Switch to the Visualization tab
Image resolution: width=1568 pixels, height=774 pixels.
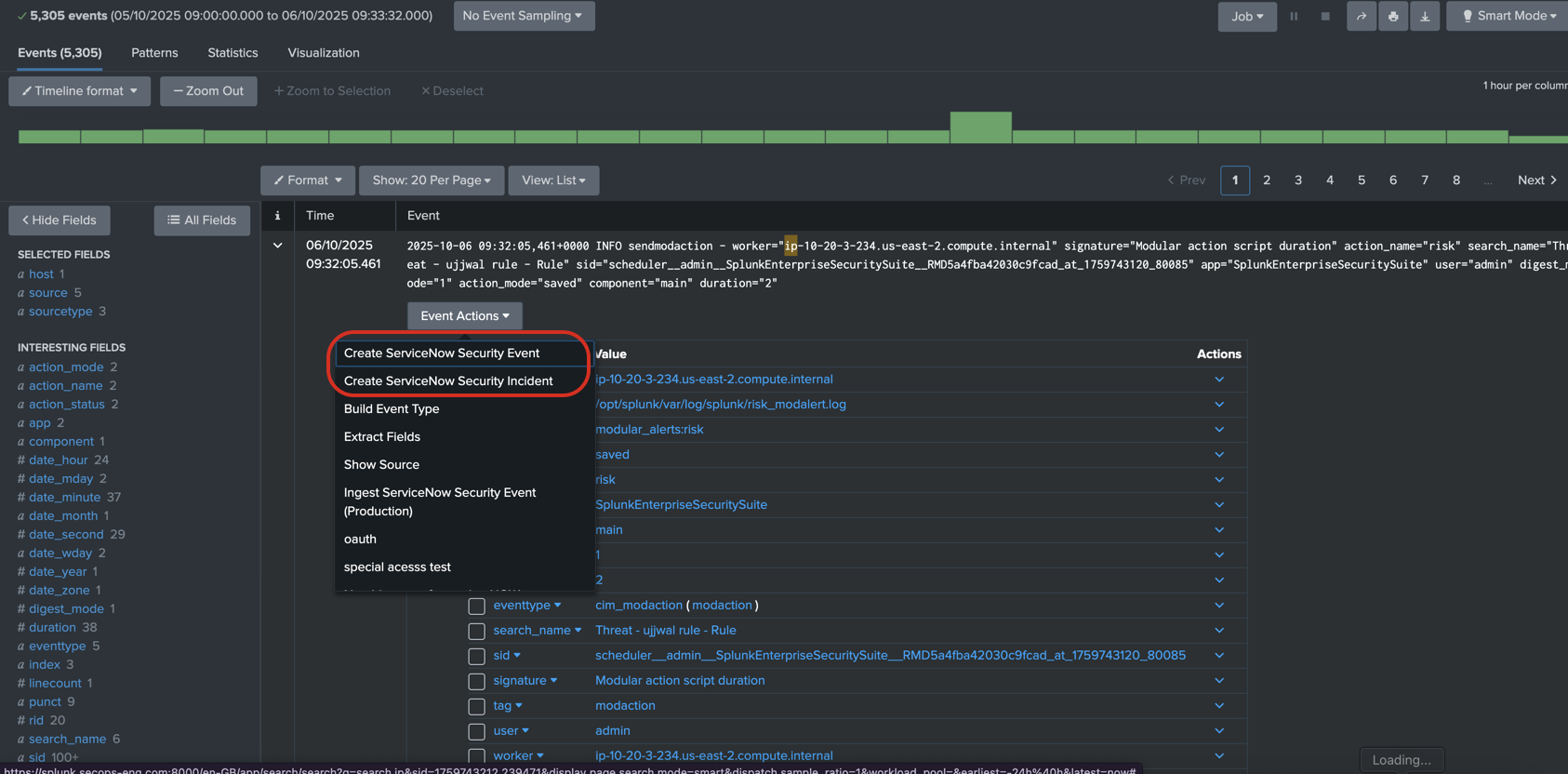[324, 53]
